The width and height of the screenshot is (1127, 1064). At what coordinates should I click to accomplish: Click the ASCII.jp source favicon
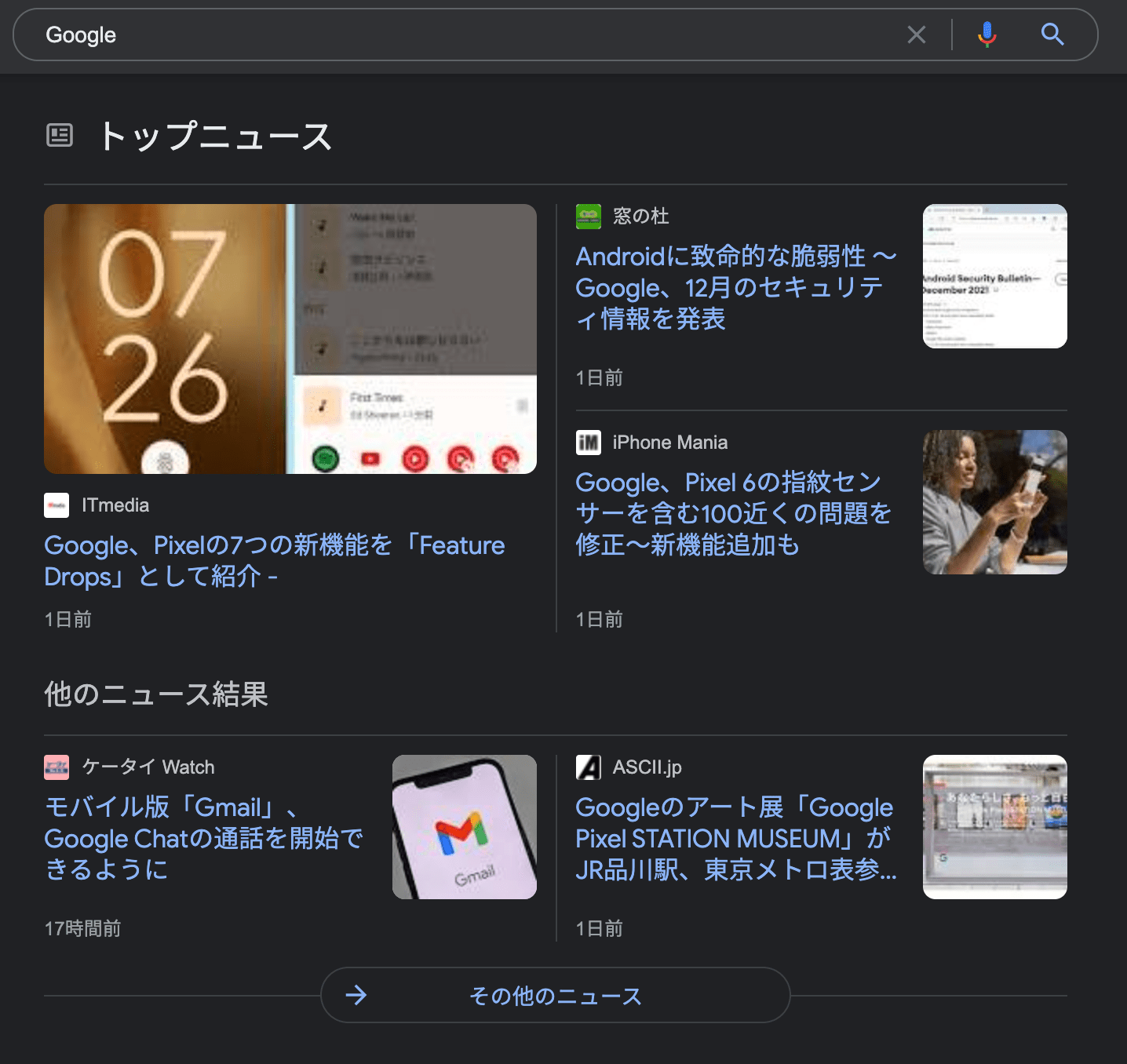[x=589, y=767]
